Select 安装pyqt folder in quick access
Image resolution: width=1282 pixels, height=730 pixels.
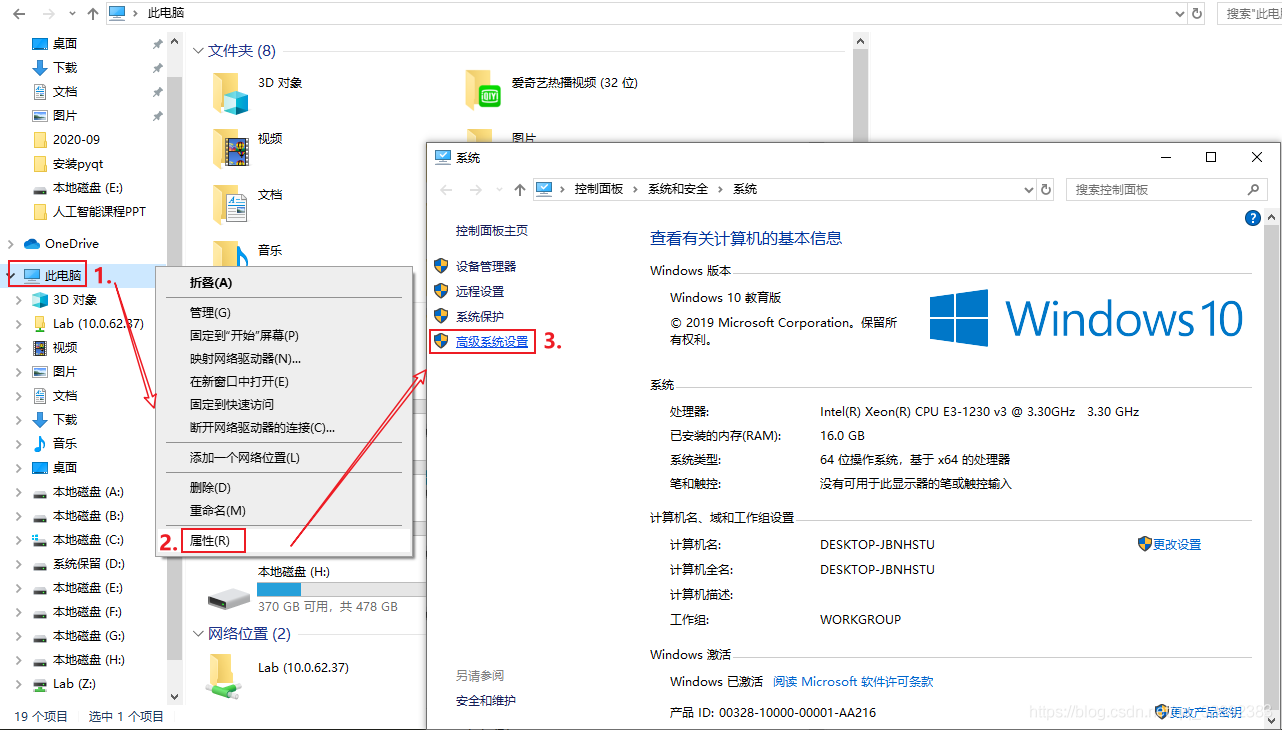coord(77,163)
